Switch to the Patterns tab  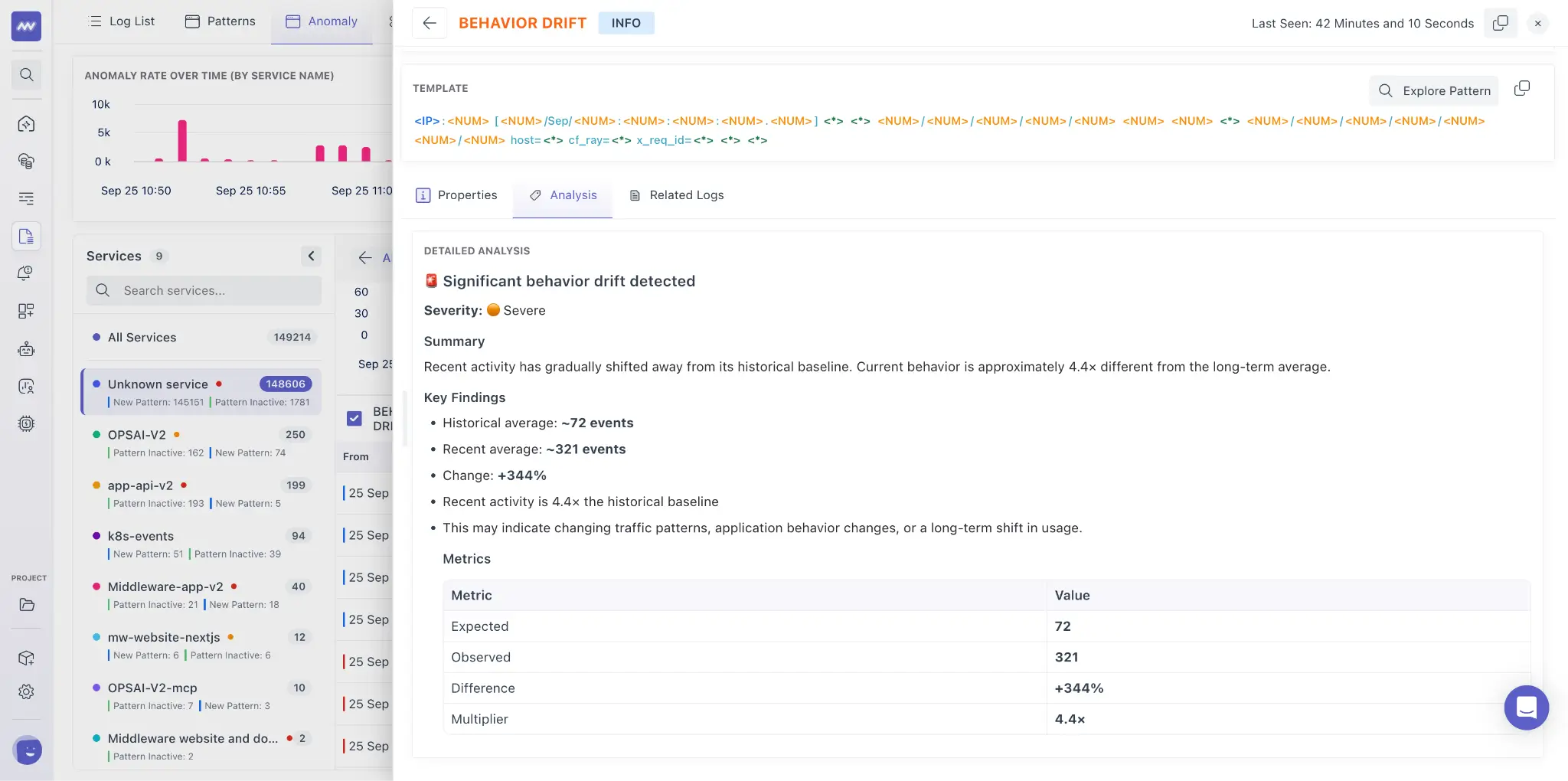pyautogui.click(x=220, y=21)
